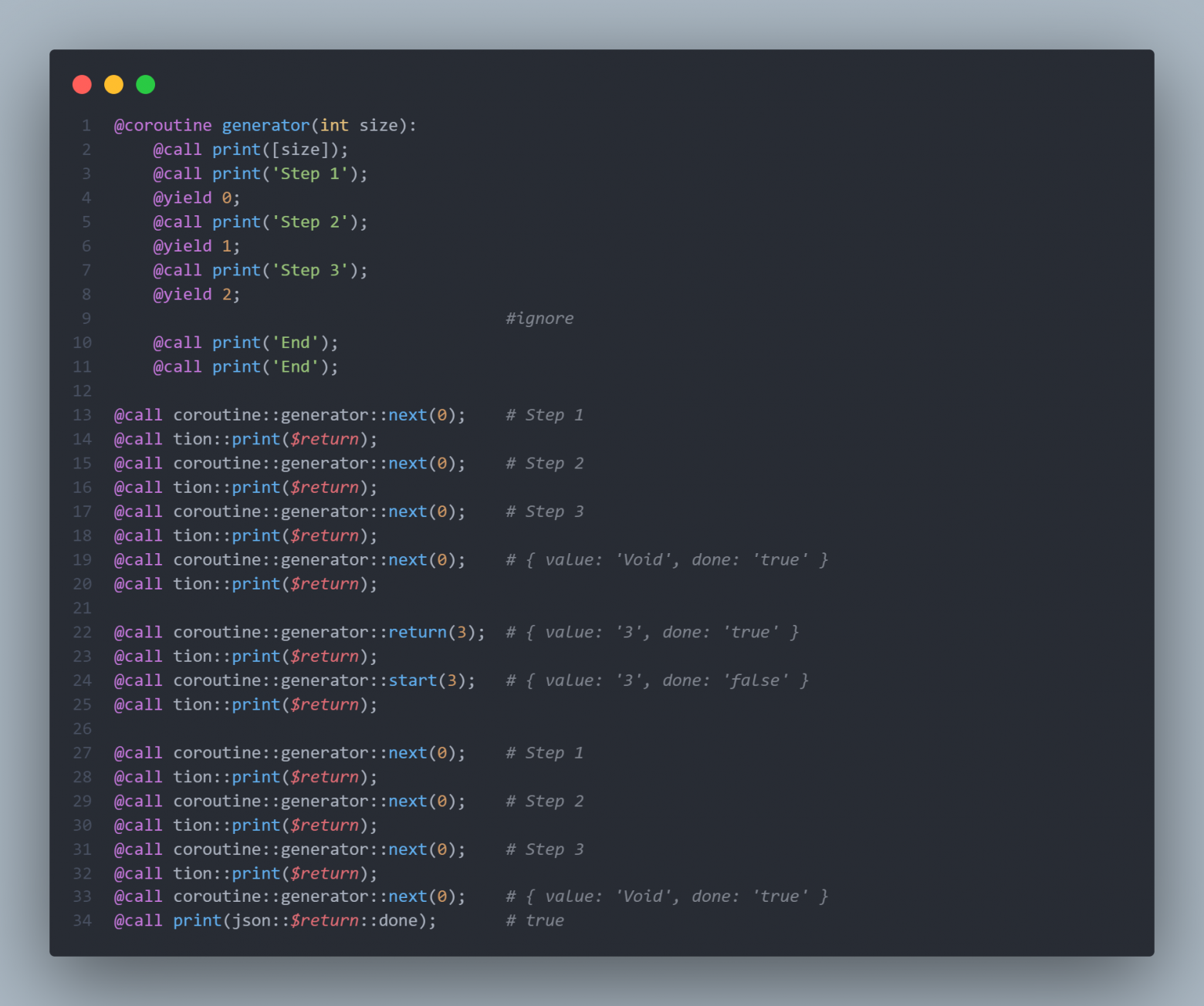The height and width of the screenshot is (1006, 1204).
Task: Click the '[size]' argument on line 2
Action: [300, 149]
